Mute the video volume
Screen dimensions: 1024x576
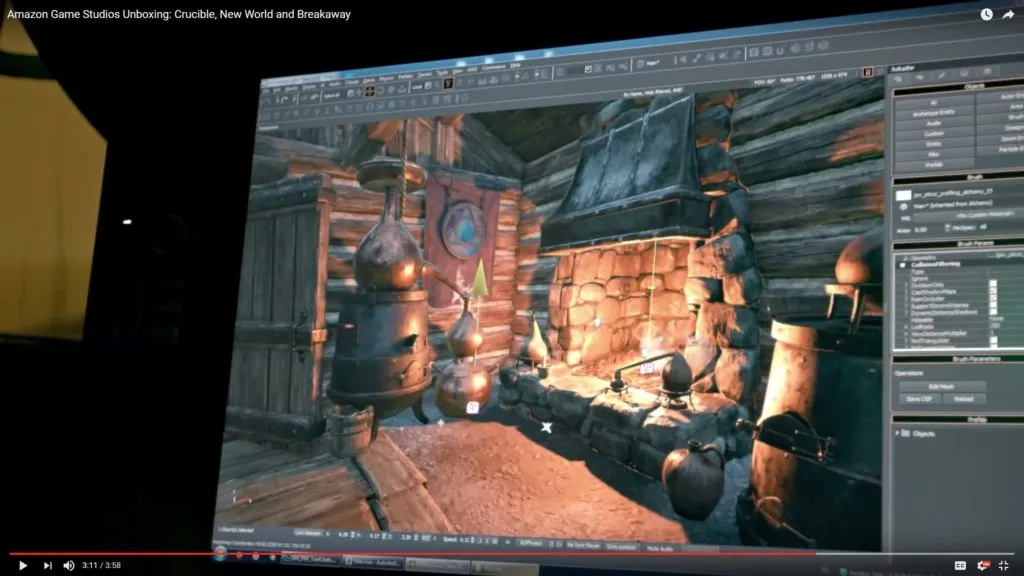click(69, 566)
